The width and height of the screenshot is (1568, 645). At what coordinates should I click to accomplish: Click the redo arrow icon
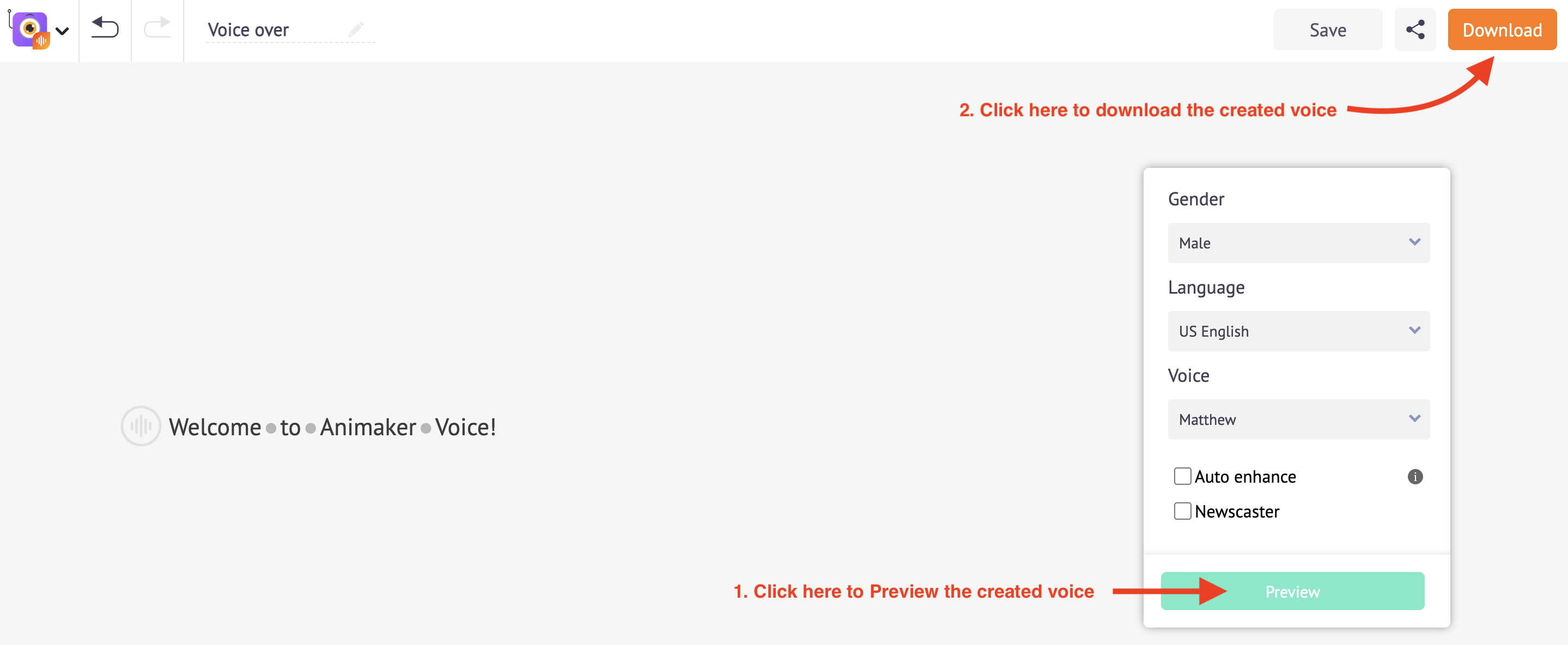(157, 28)
